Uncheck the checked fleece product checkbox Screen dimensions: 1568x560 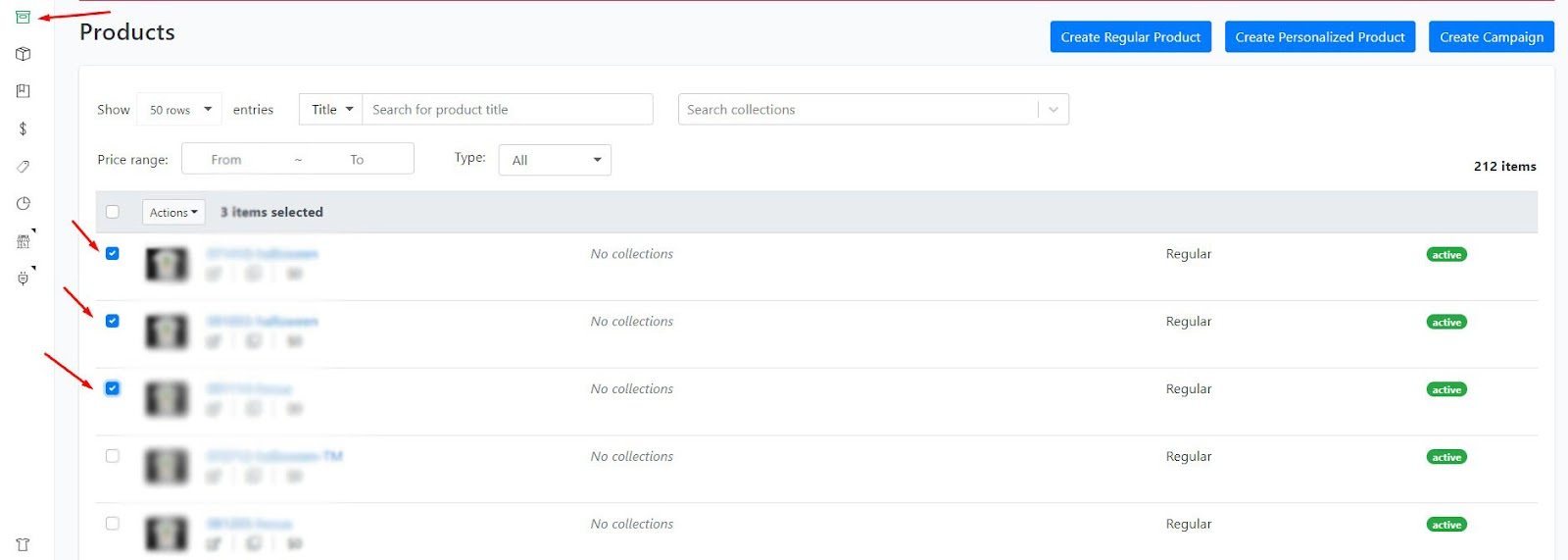tap(113, 388)
